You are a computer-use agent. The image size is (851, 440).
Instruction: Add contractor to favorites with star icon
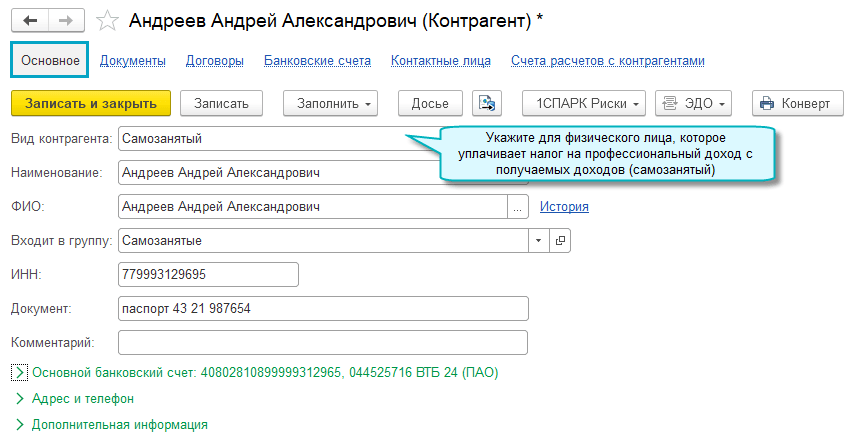109,21
